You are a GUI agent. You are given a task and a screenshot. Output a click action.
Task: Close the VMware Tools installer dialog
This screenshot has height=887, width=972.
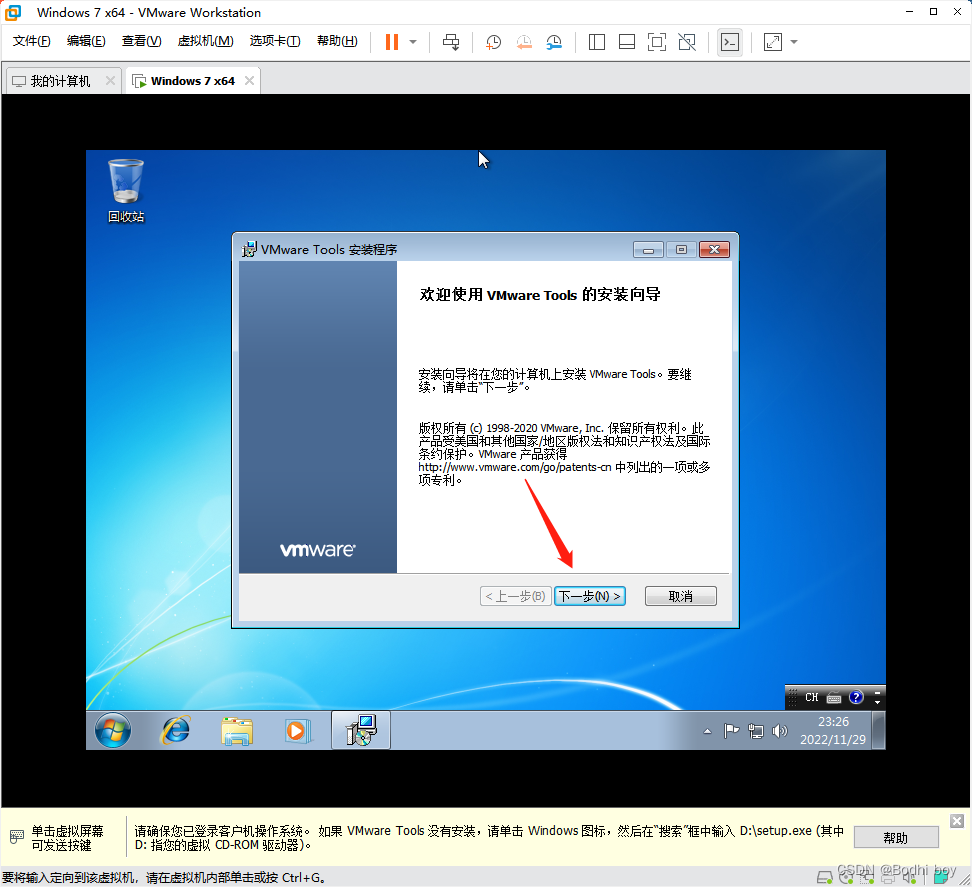(x=714, y=250)
